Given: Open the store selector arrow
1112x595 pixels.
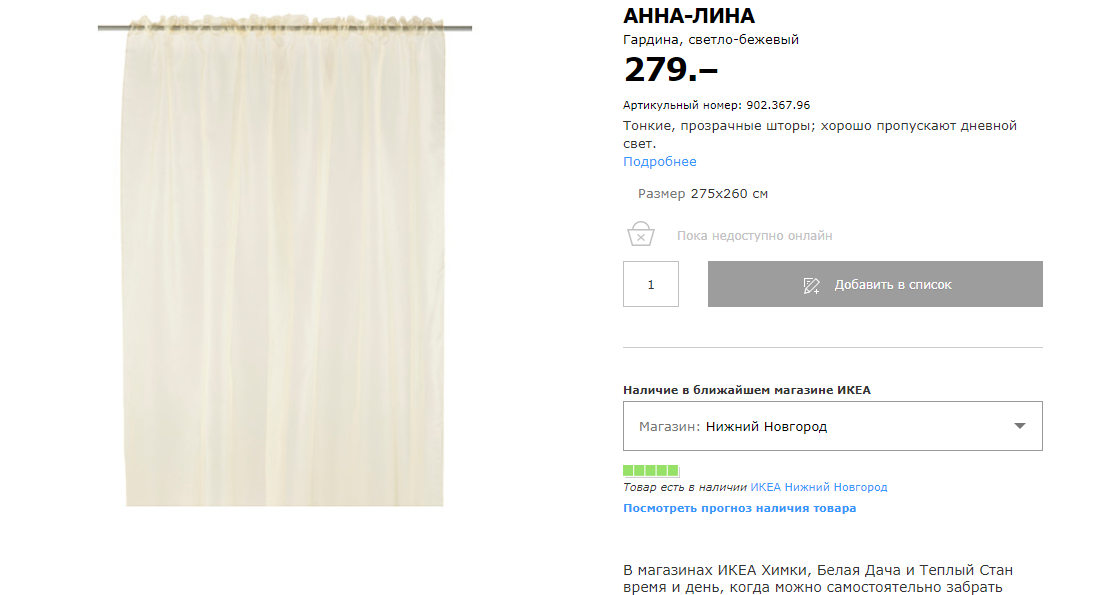Looking at the screenshot, I should coord(1020,426).
